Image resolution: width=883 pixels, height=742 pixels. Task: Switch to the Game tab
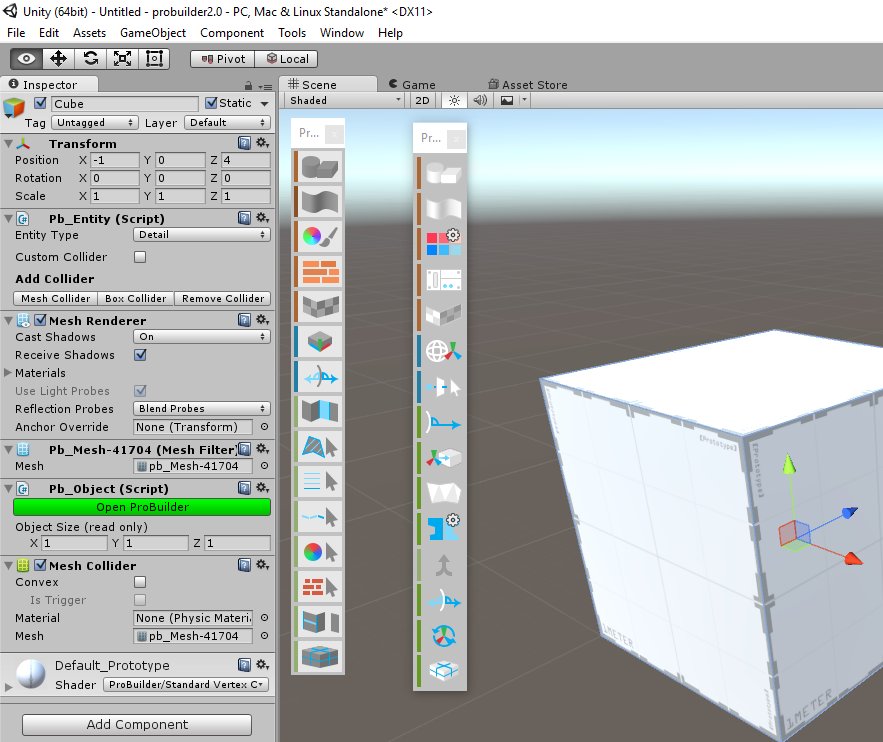pos(412,84)
